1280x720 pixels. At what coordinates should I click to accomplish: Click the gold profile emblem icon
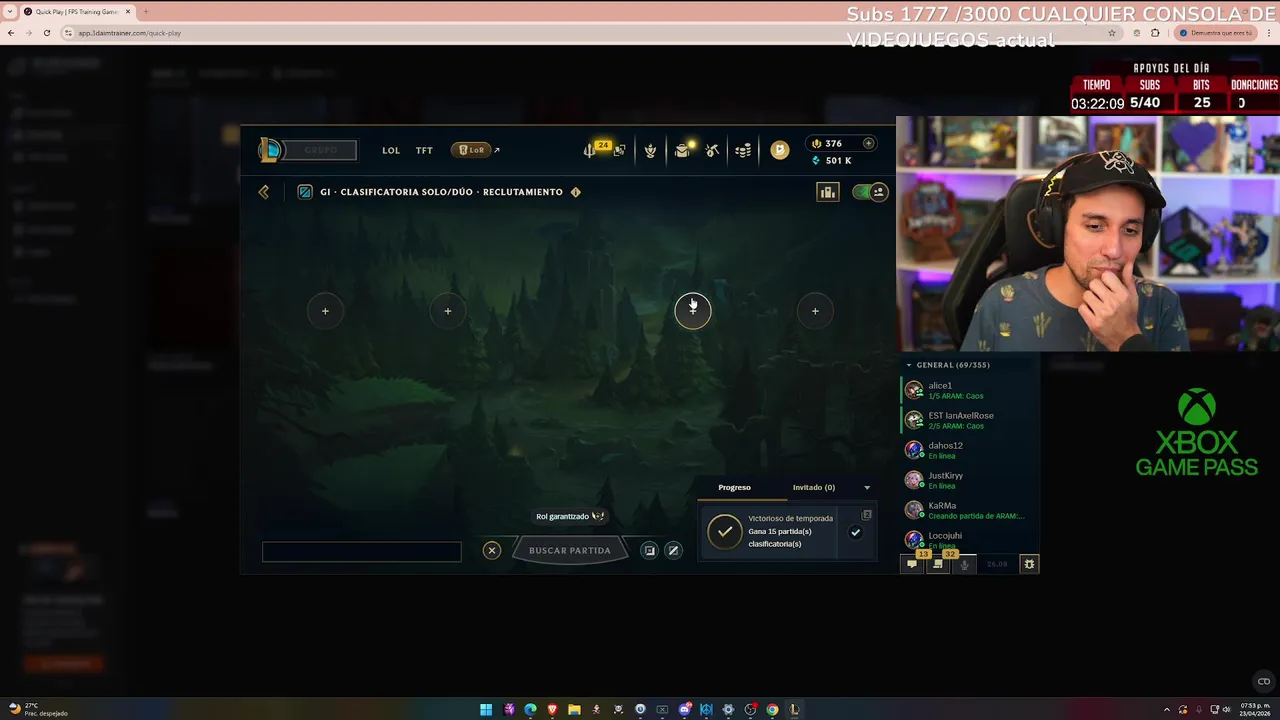point(780,150)
